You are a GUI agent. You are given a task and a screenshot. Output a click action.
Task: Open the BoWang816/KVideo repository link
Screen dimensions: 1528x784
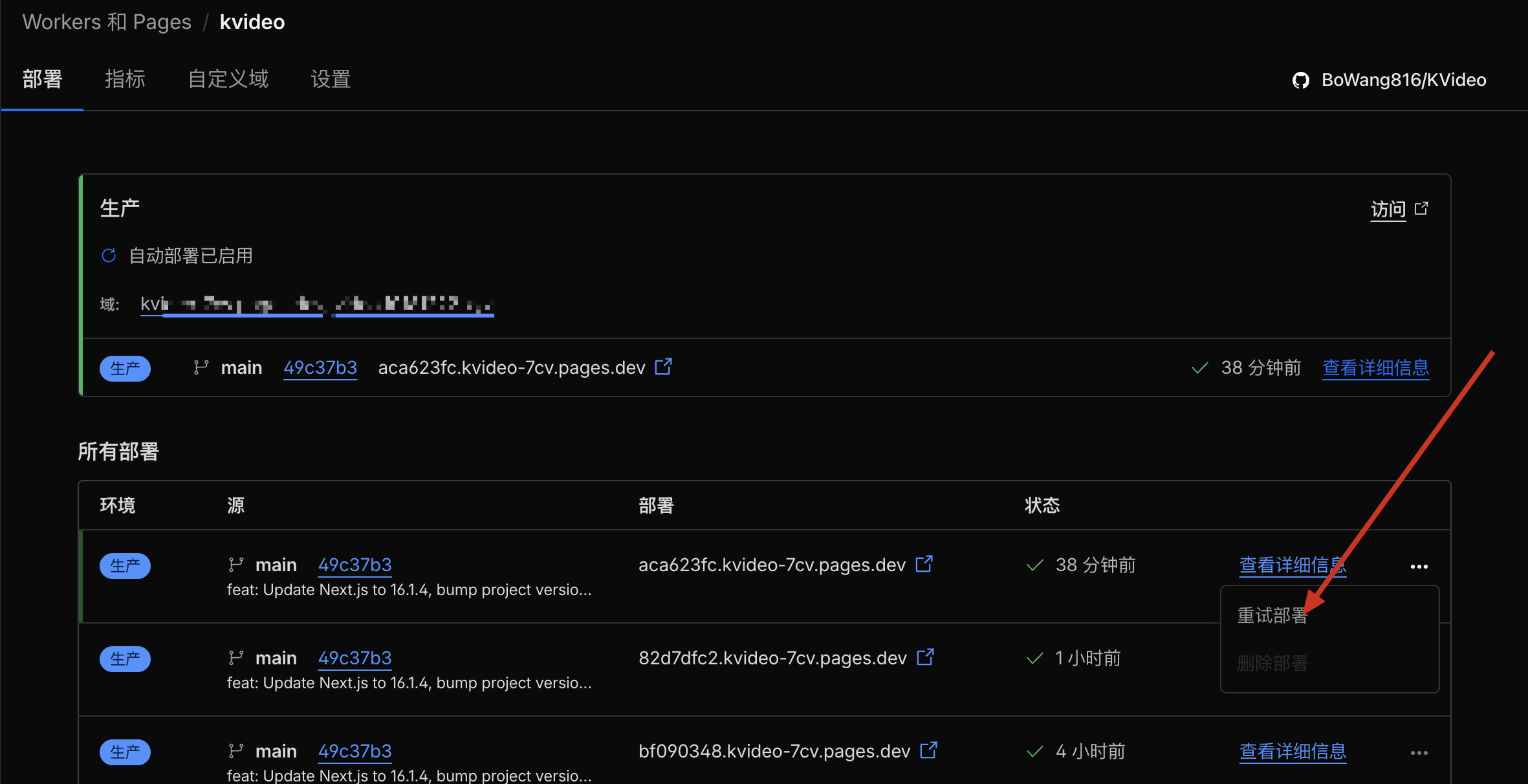(x=1403, y=80)
